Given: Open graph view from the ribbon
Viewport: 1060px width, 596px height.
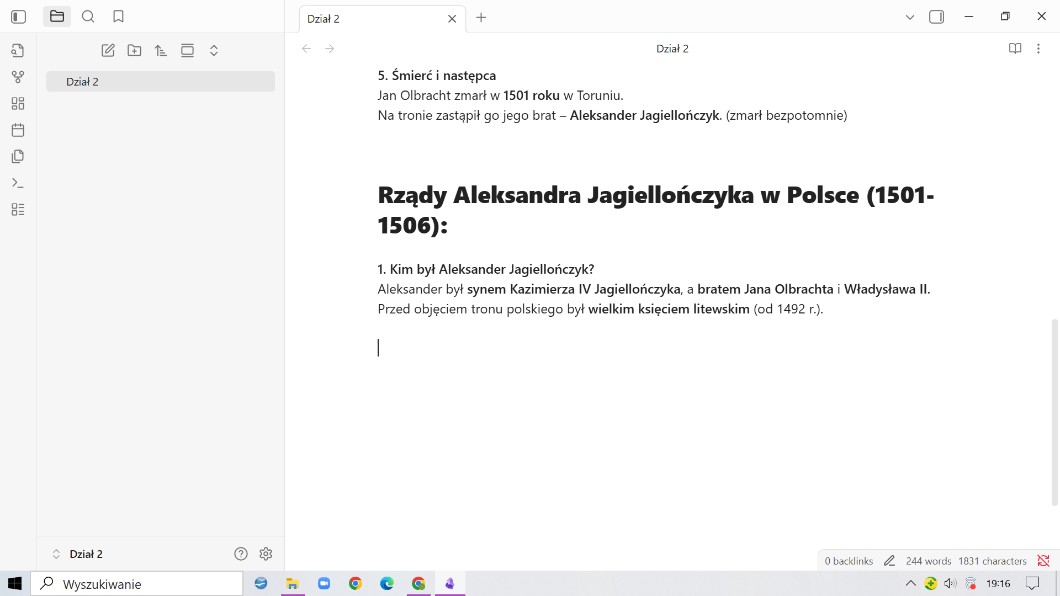Looking at the screenshot, I should (x=18, y=77).
